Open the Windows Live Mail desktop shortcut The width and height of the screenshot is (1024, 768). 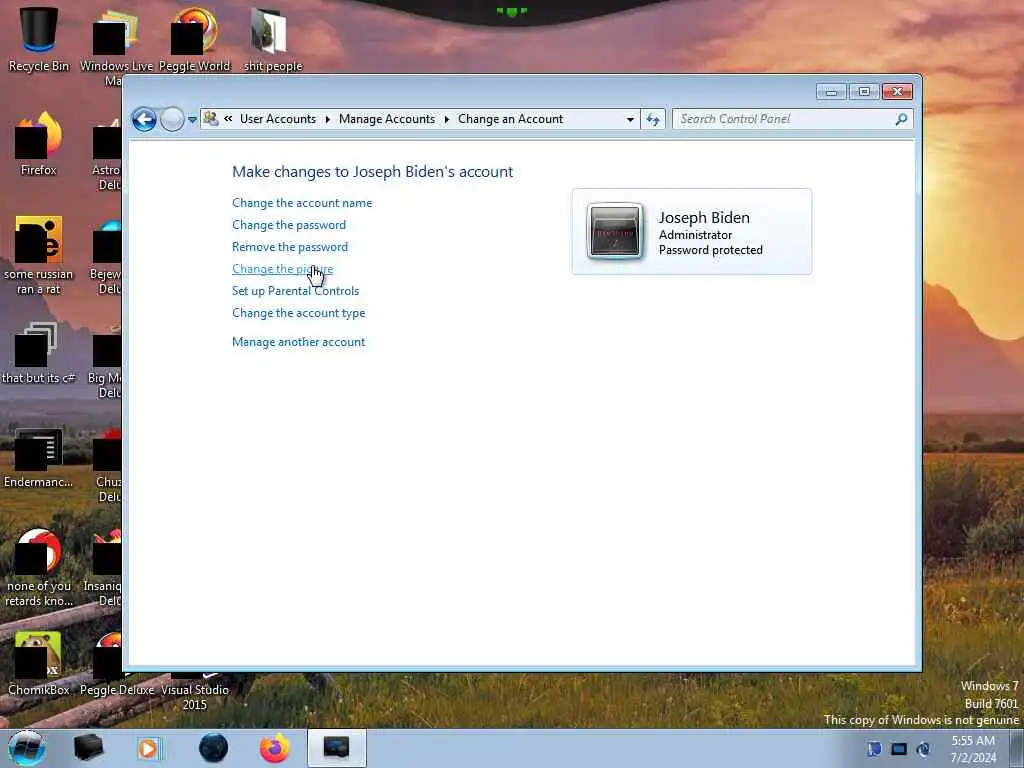[x=116, y=46]
